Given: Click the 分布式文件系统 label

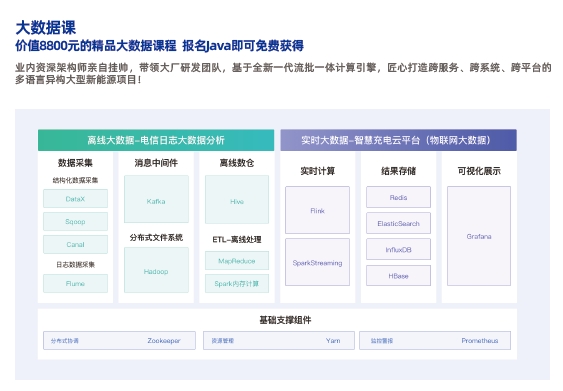Looking at the screenshot, I should tap(156, 237).
